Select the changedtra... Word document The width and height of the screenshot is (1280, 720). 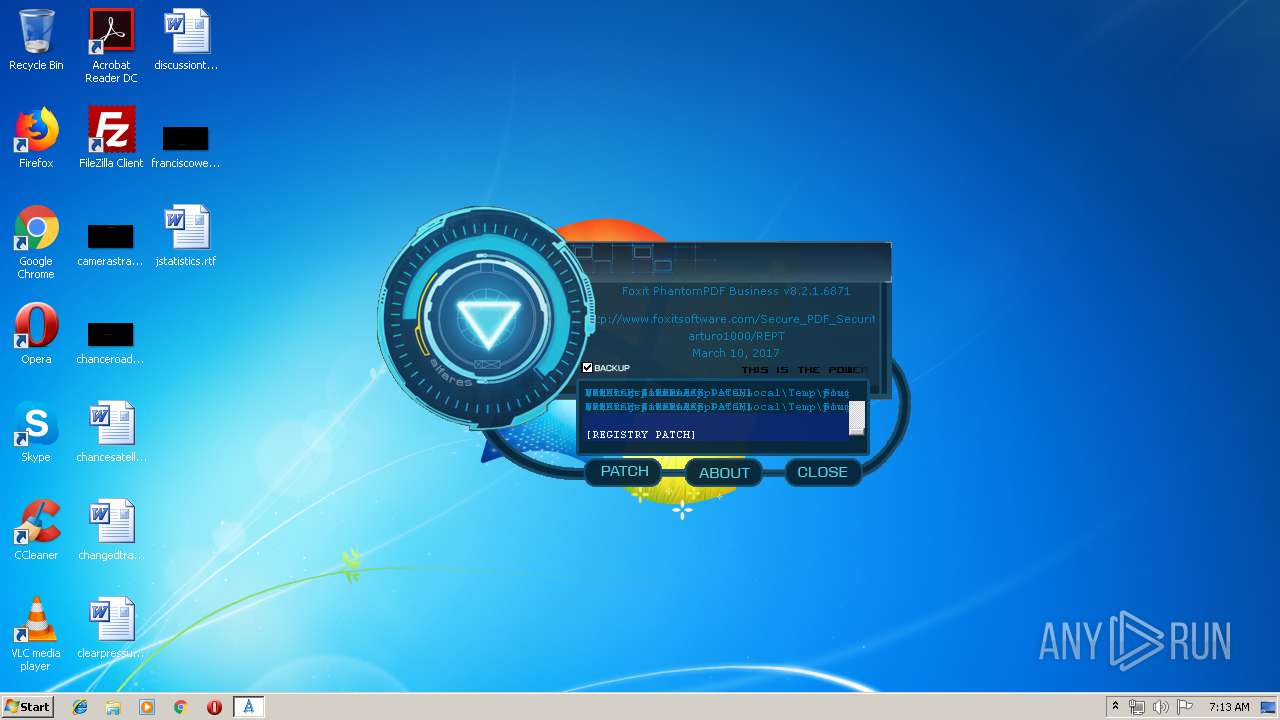pos(111,530)
